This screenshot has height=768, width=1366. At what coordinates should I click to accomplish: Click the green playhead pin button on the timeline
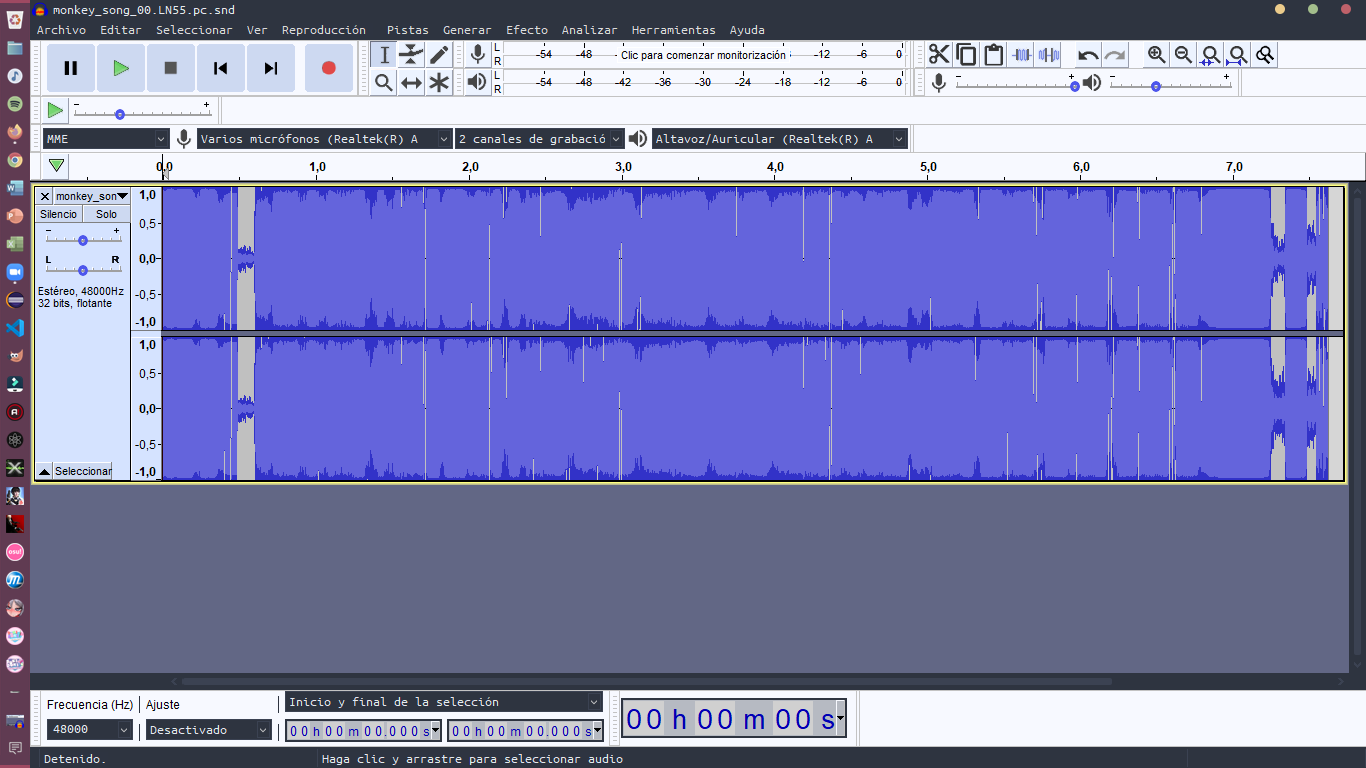click(x=57, y=166)
